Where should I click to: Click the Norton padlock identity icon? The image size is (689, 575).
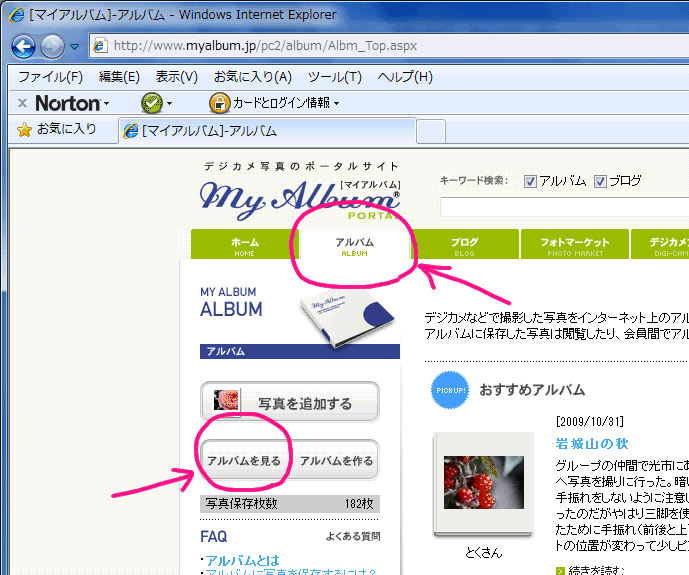tap(220, 103)
